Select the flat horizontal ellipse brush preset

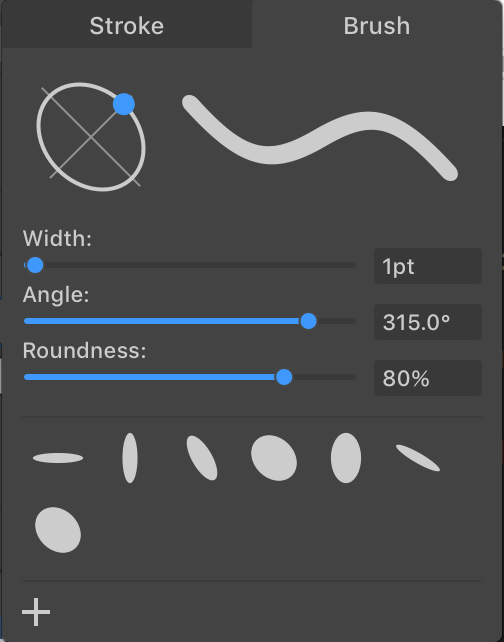point(58,458)
